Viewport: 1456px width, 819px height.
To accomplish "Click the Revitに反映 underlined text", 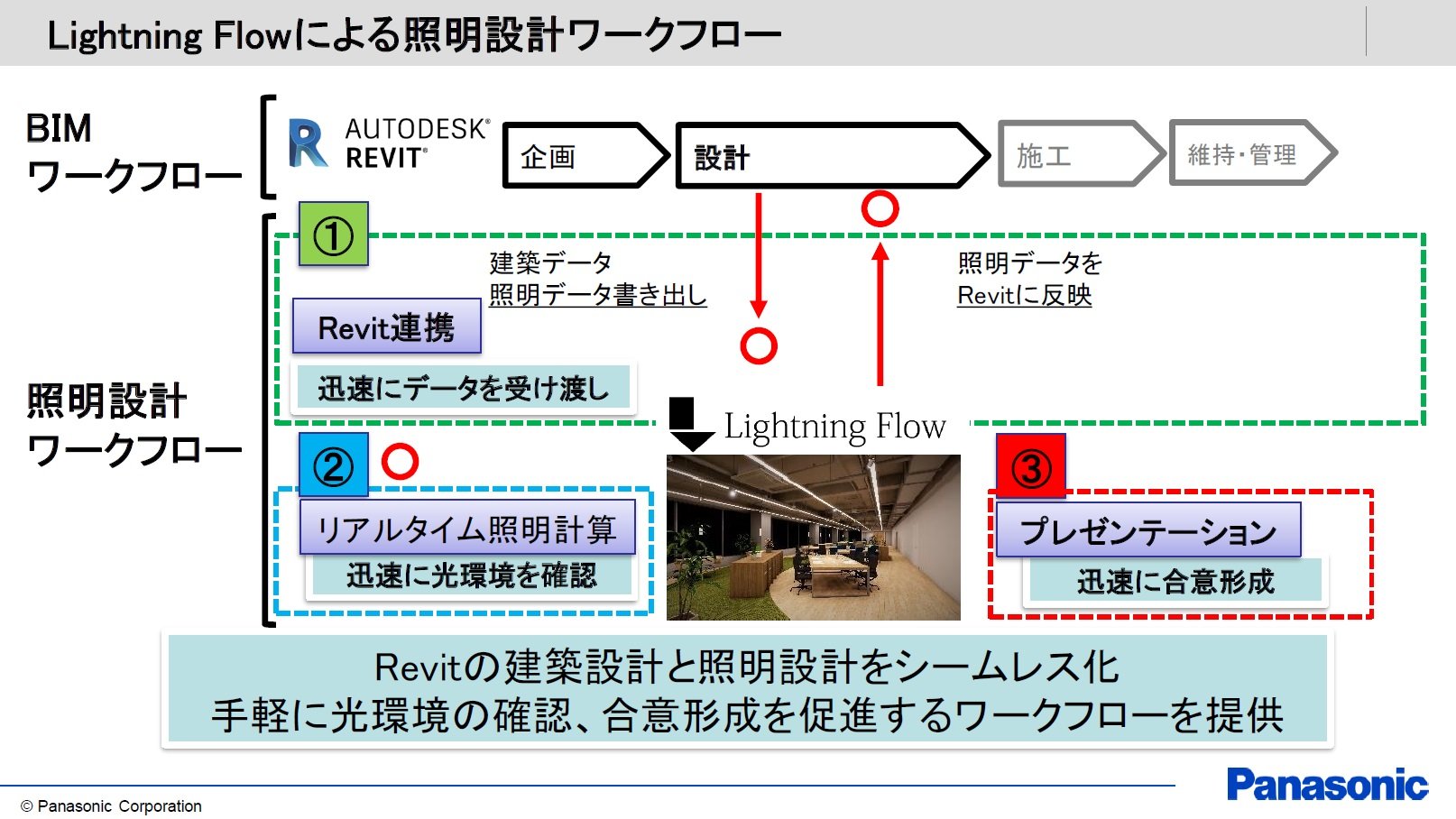I will point(1025,295).
